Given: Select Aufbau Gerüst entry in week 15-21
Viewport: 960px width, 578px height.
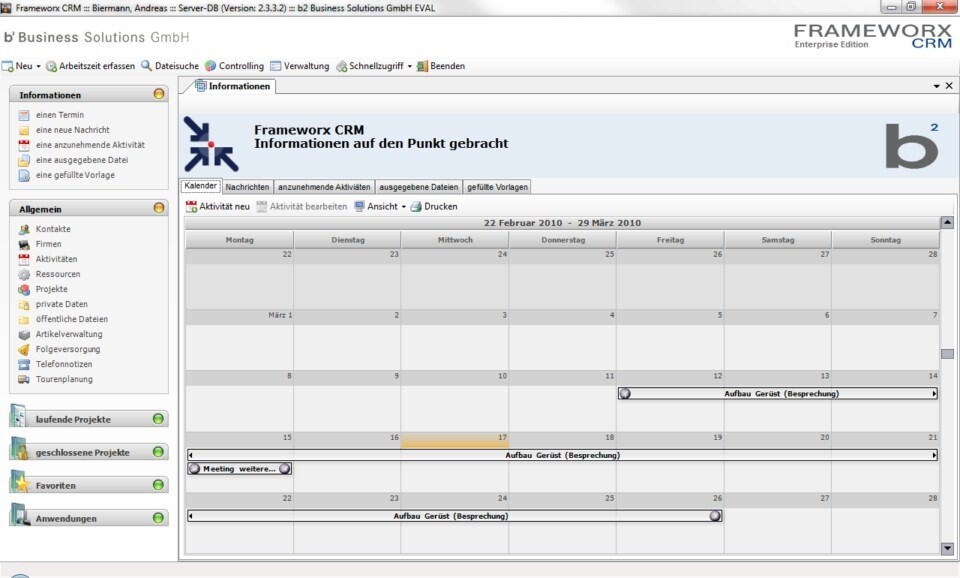Looking at the screenshot, I should coord(562,455).
